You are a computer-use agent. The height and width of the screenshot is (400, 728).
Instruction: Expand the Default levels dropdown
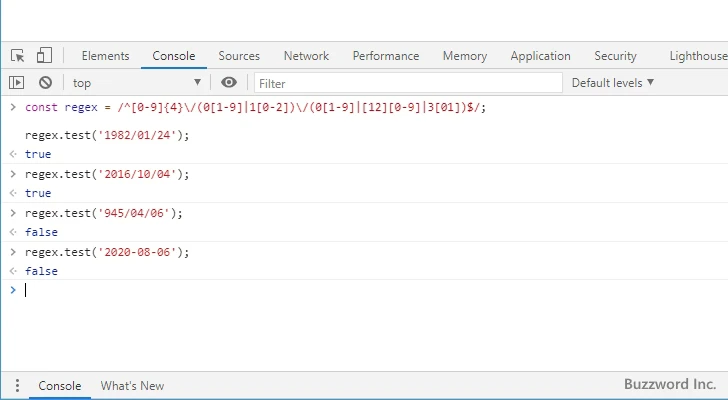(612, 83)
